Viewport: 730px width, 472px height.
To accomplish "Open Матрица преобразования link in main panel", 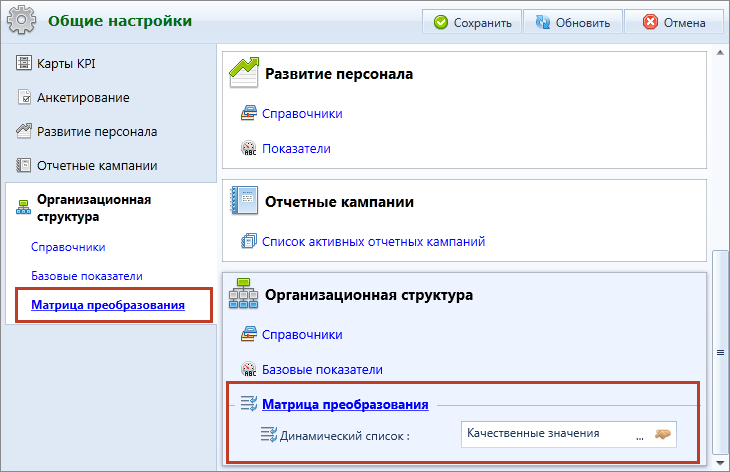I will [x=345, y=405].
